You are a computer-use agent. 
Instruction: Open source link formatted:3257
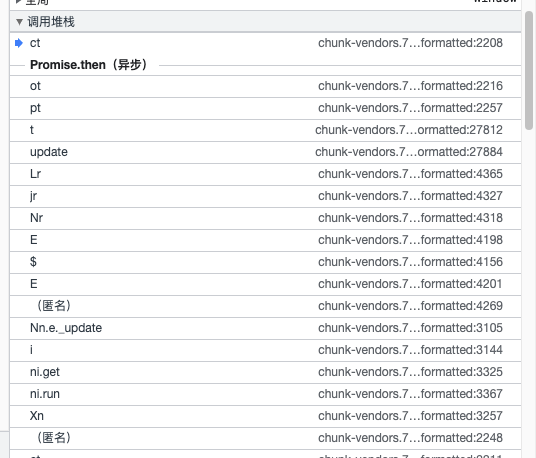click(410, 416)
